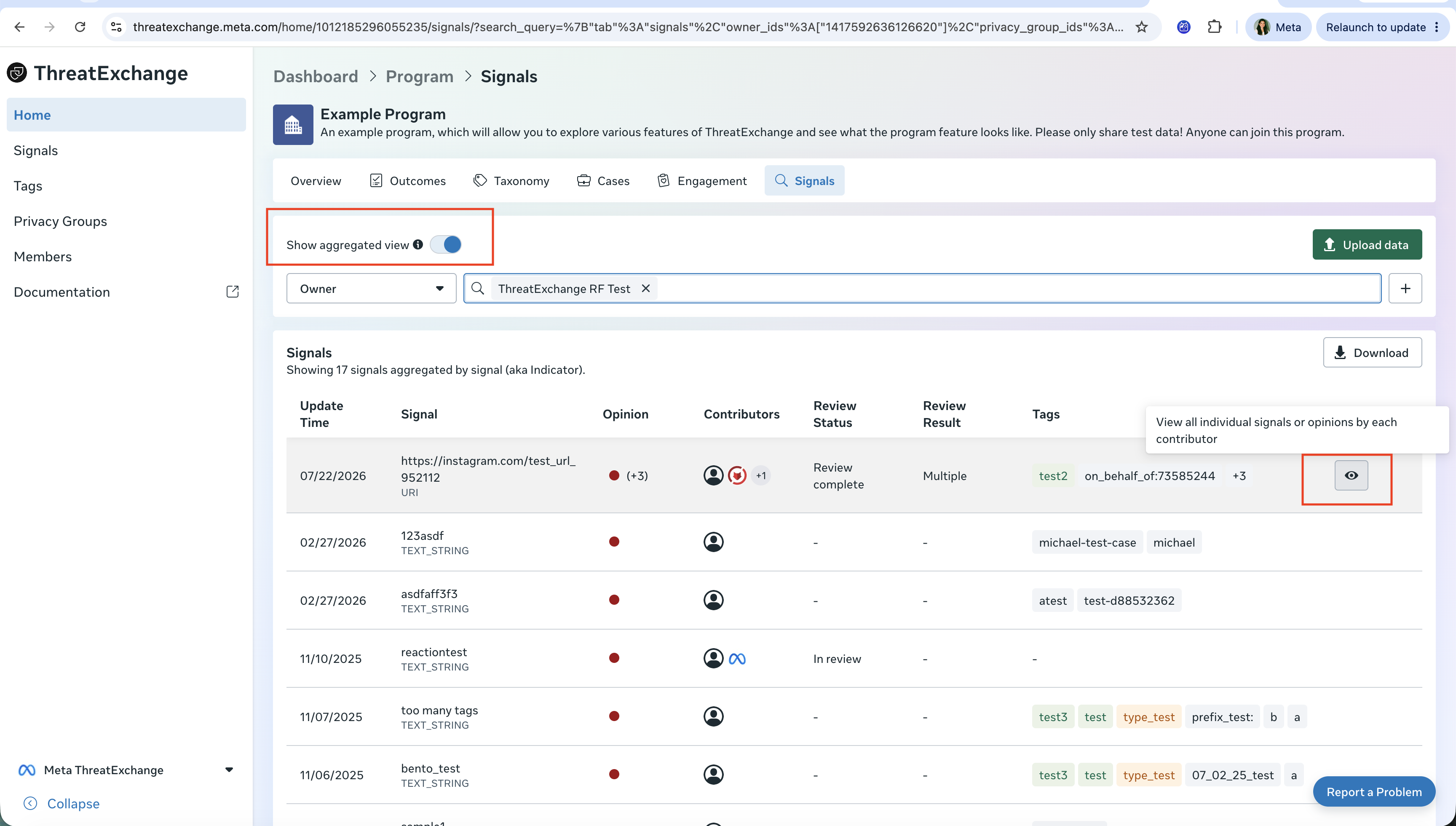The image size is (1456, 826).
Task: Click the test2 tag on instagram row
Action: 1053,475
